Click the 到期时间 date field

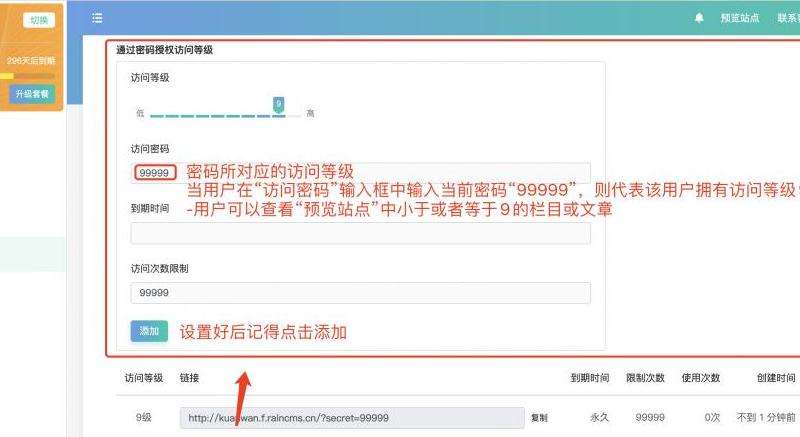click(361, 233)
